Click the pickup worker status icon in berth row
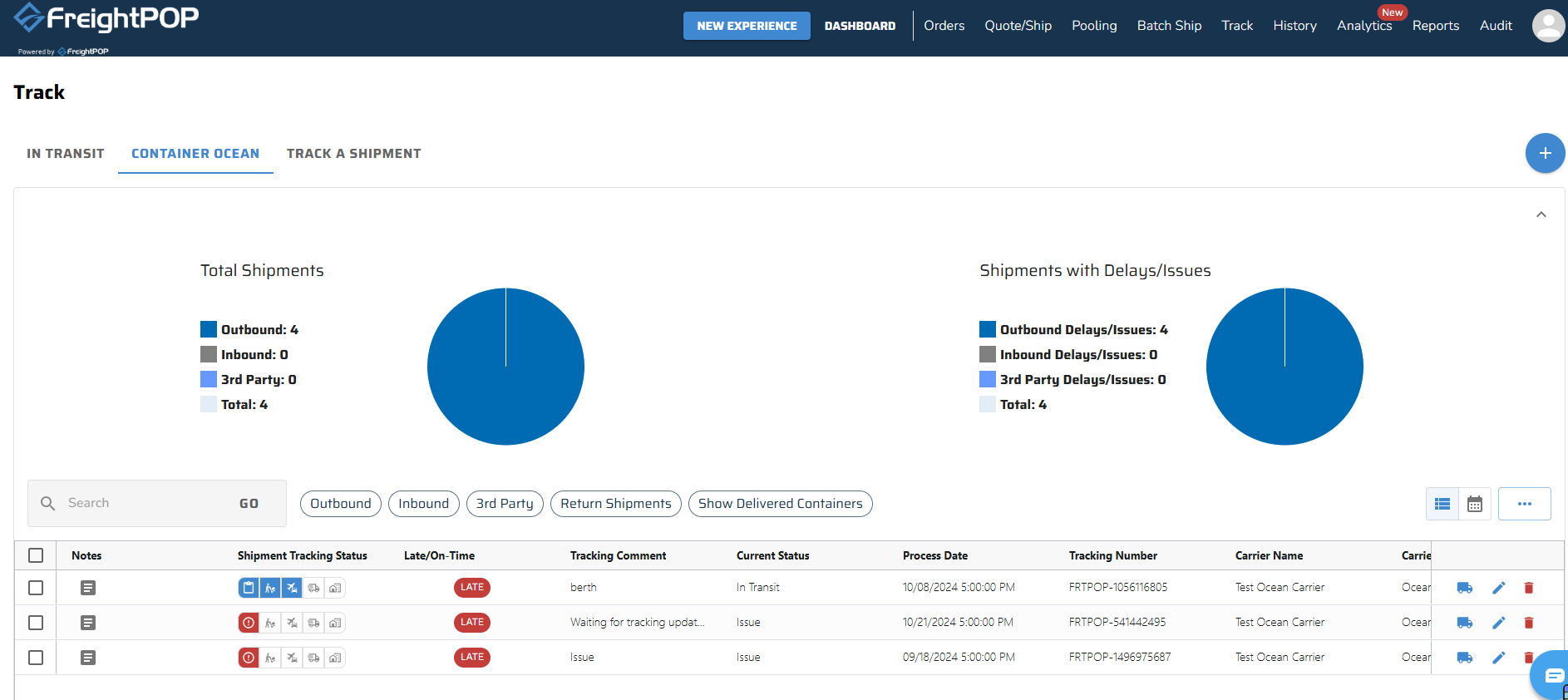Image resolution: width=1568 pixels, height=700 pixels. click(x=270, y=588)
